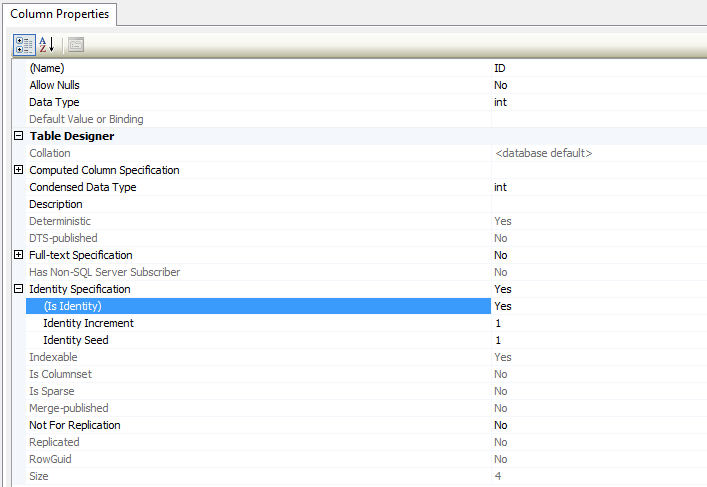Click the Indexable value Yes
The height and width of the screenshot is (487, 707).
click(503, 357)
